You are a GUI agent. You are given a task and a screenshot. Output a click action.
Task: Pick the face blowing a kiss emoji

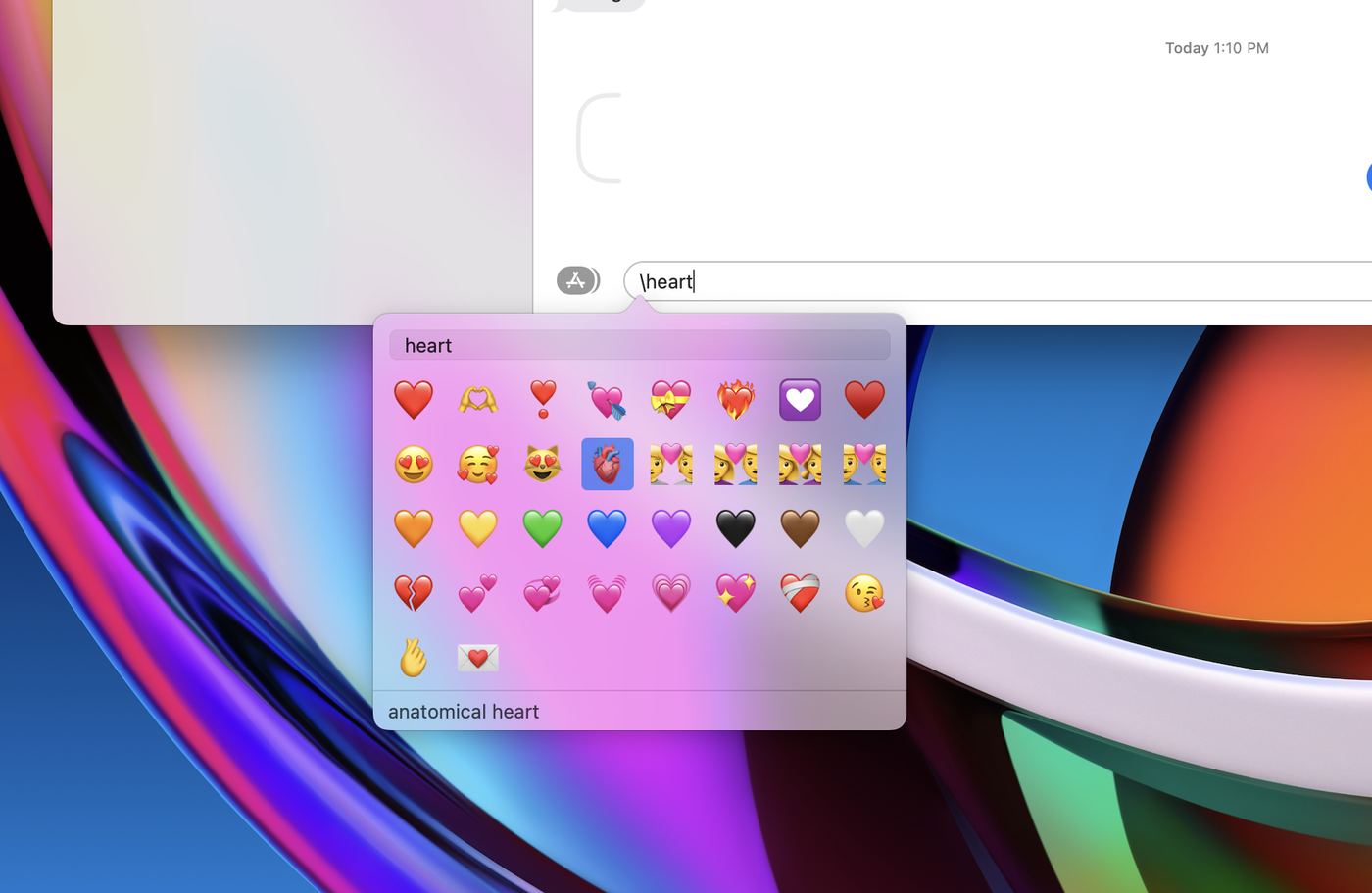[864, 593]
